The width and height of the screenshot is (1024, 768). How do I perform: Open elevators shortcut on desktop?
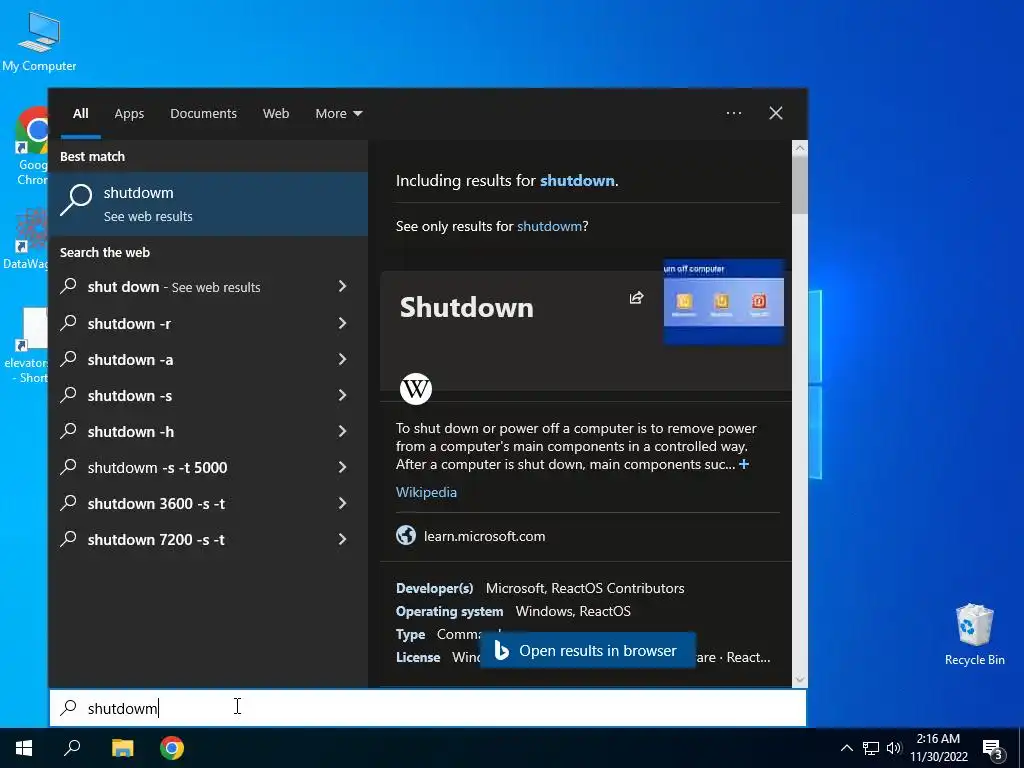click(26, 346)
